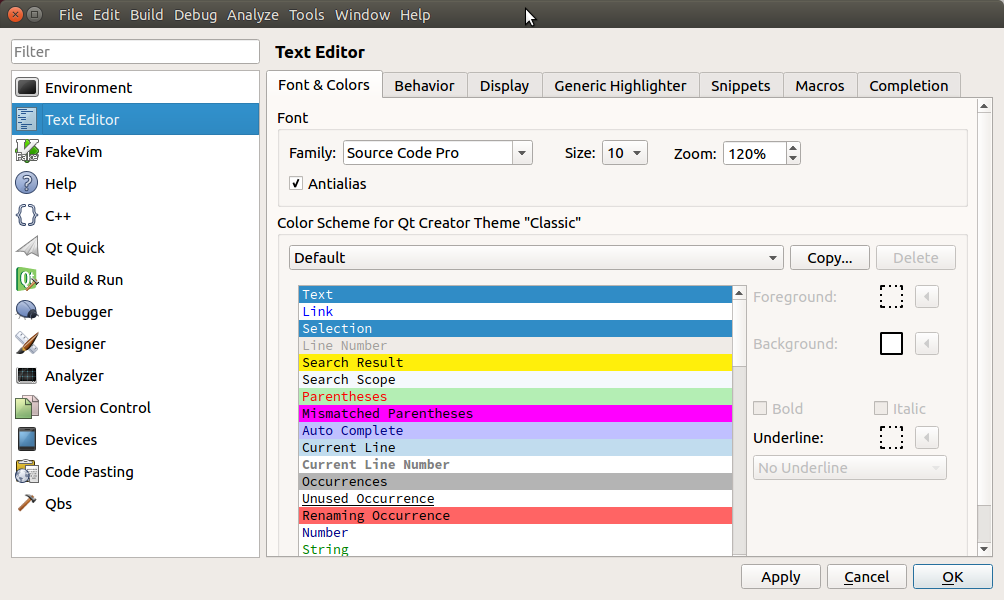1004x600 pixels.
Task: Open the Default color scheme dropdown
Action: coord(536,258)
